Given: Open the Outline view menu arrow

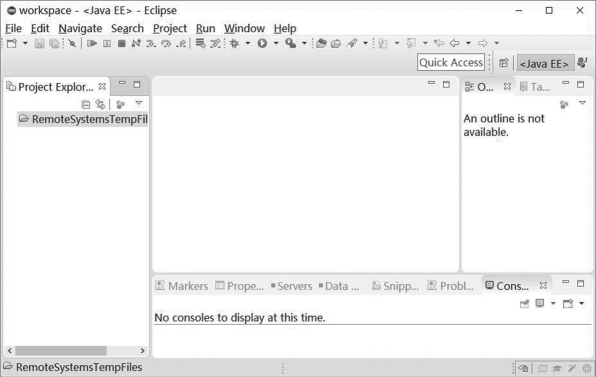Looking at the screenshot, I should tap(582, 103).
